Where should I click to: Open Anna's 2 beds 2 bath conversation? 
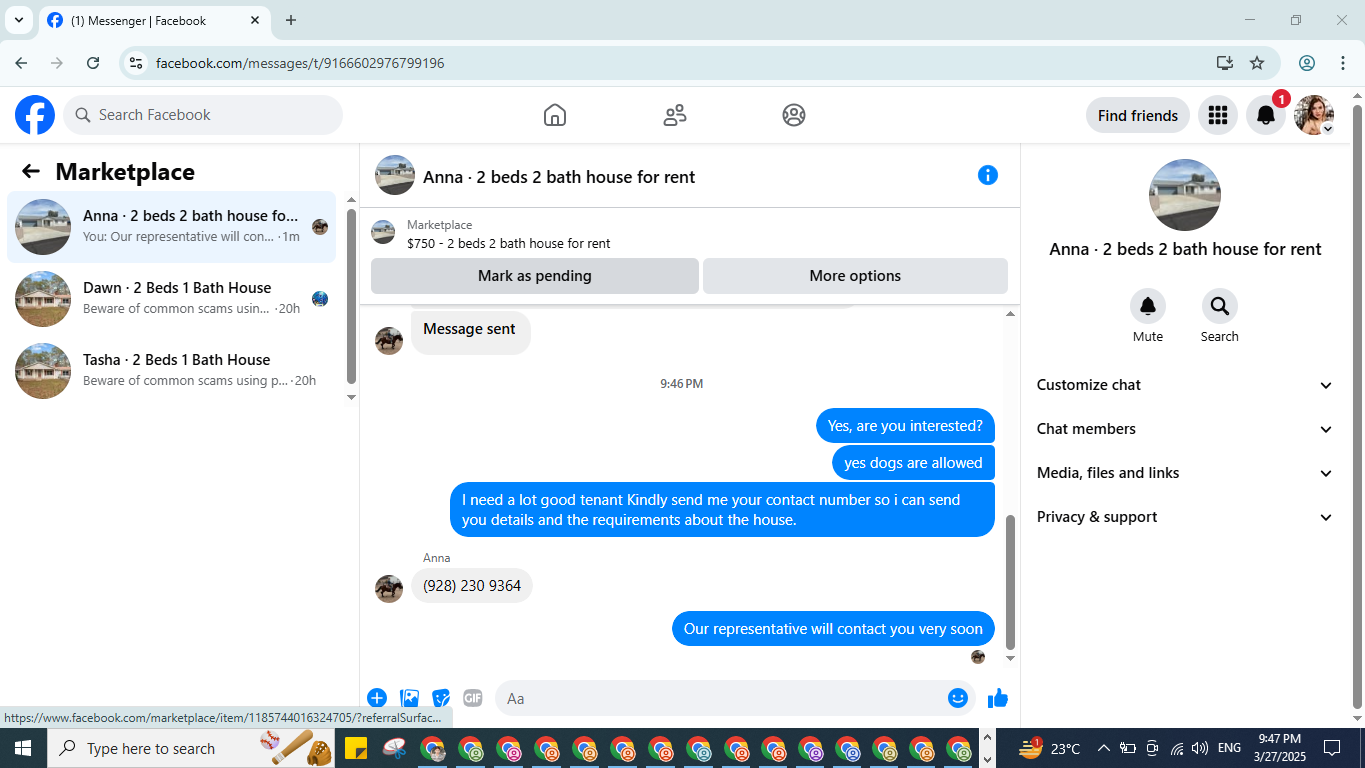172,227
